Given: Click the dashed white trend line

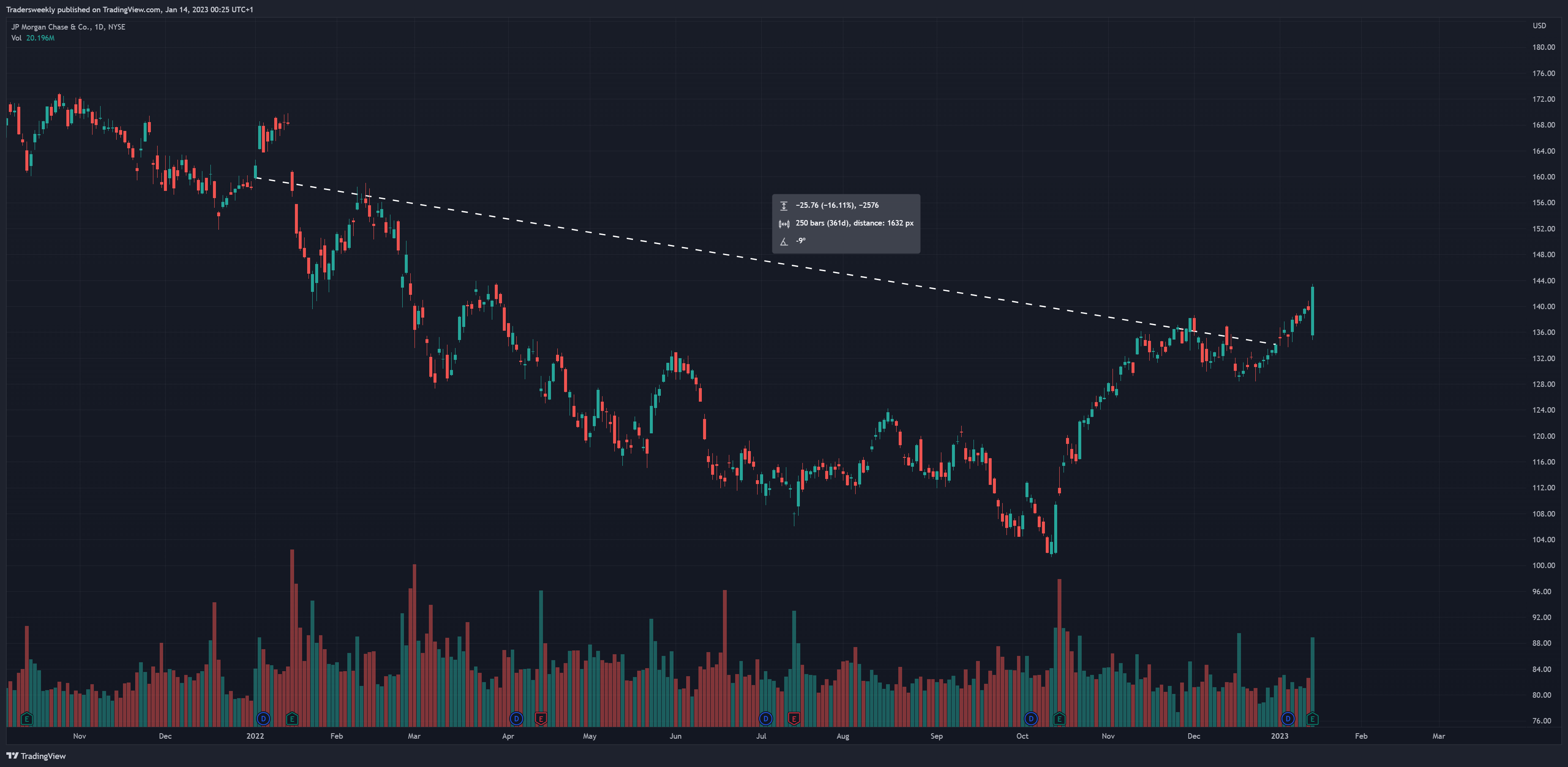Looking at the screenshot, I should coord(765,261).
